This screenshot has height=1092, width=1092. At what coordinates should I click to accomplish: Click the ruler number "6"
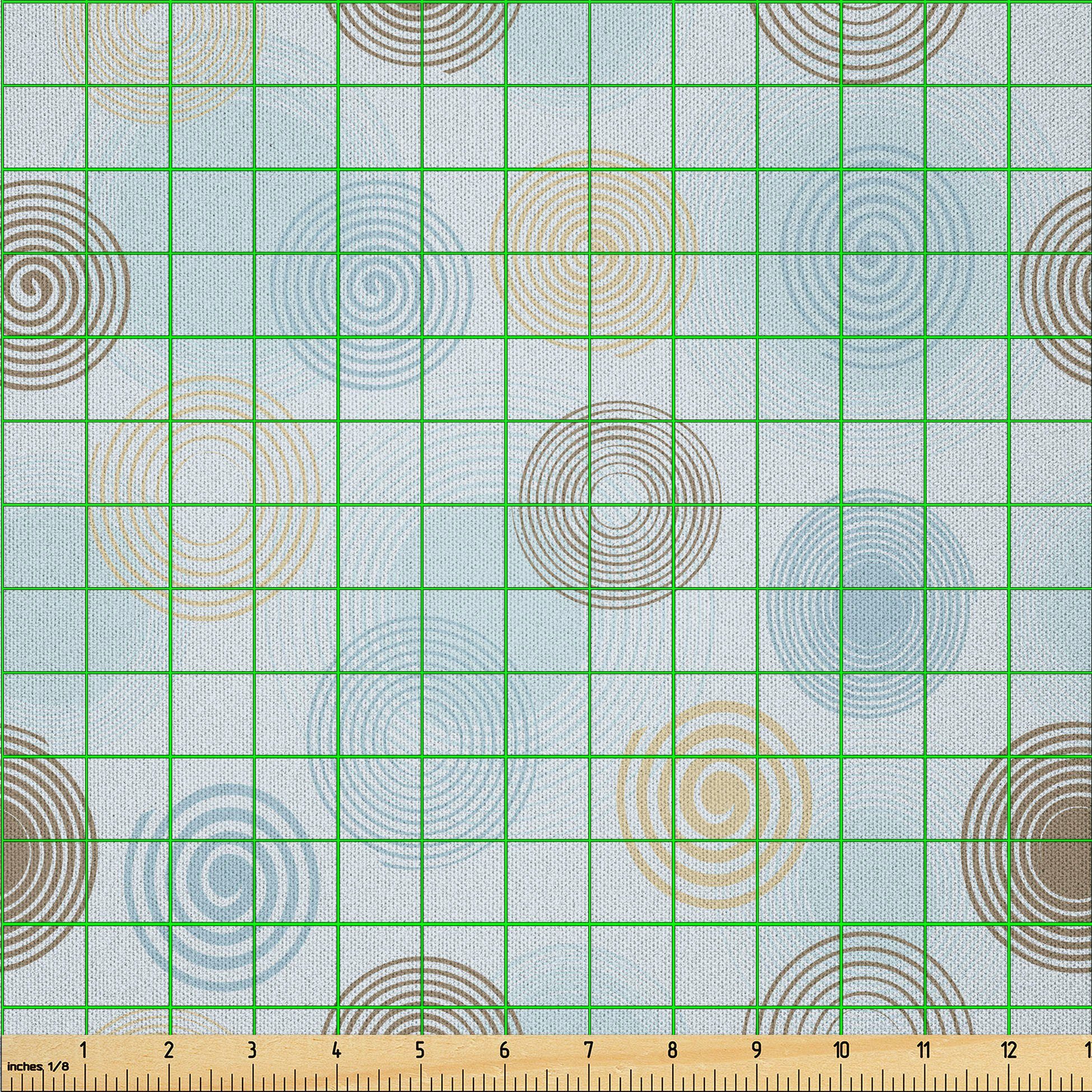[504, 1050]
